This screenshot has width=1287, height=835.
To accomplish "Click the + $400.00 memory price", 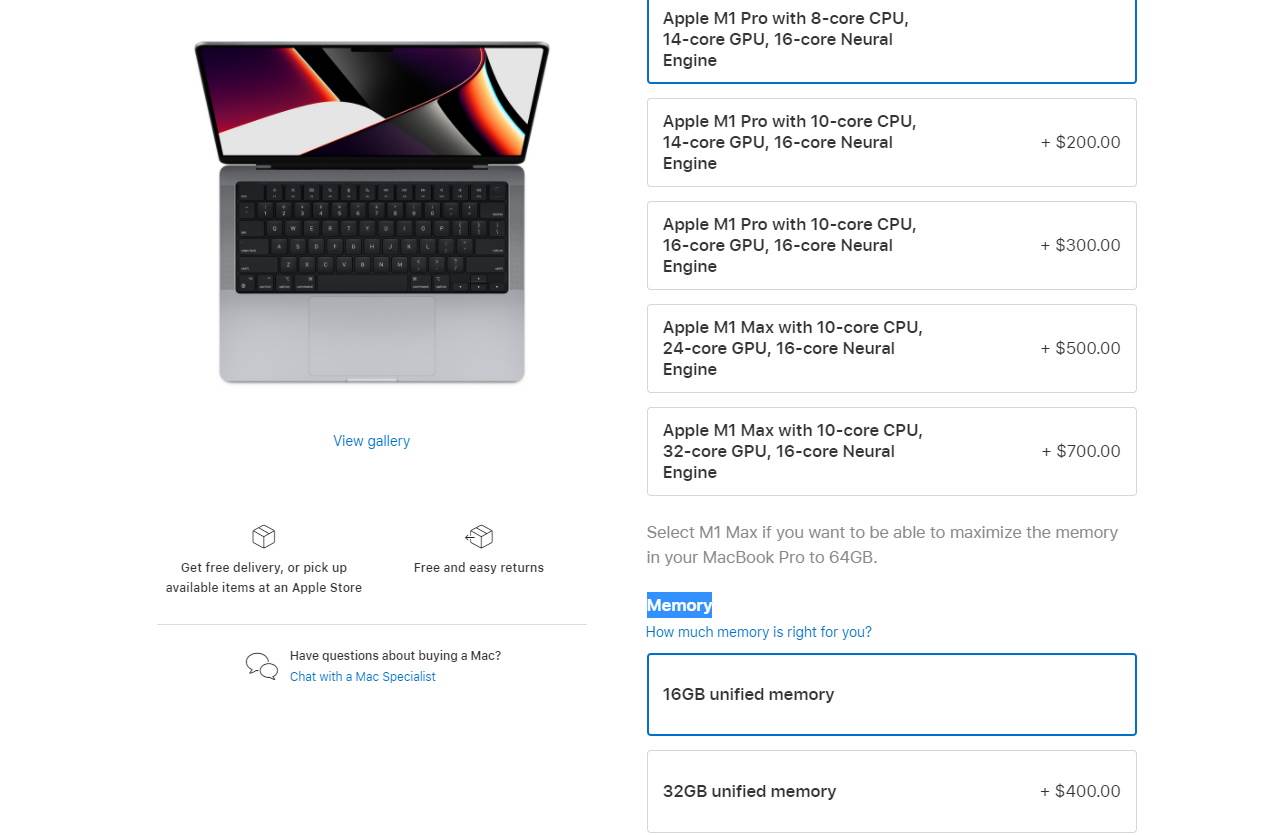I will click(1080, 791).
